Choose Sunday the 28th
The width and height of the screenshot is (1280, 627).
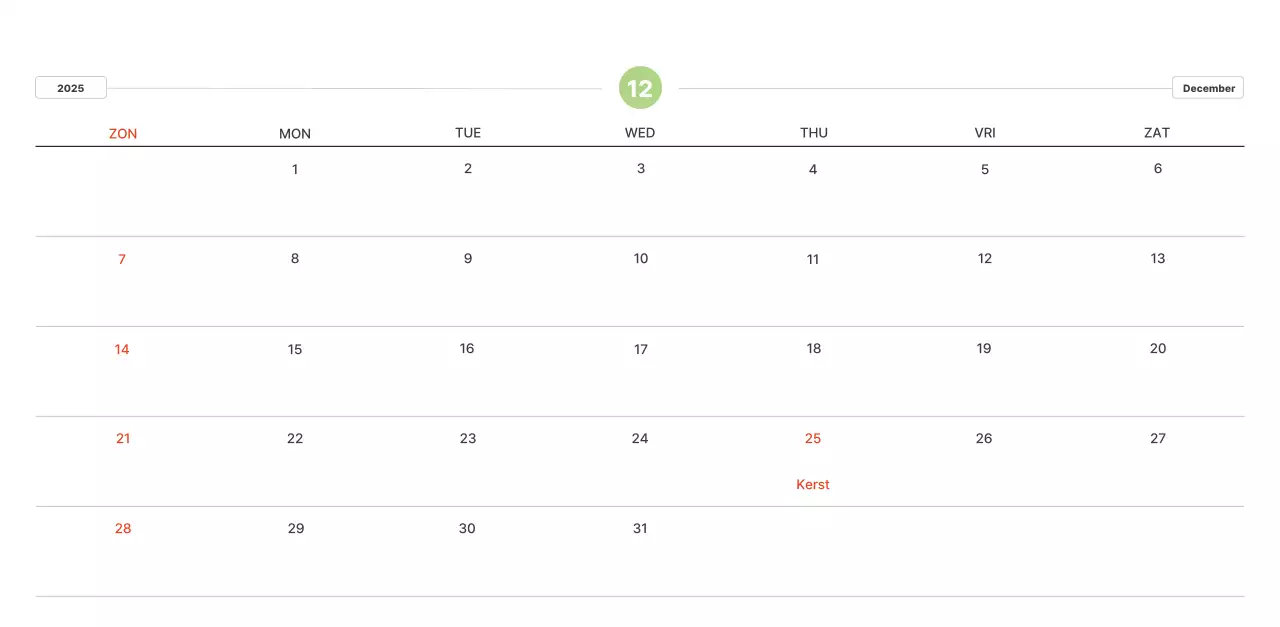click(x=123, y=529)
